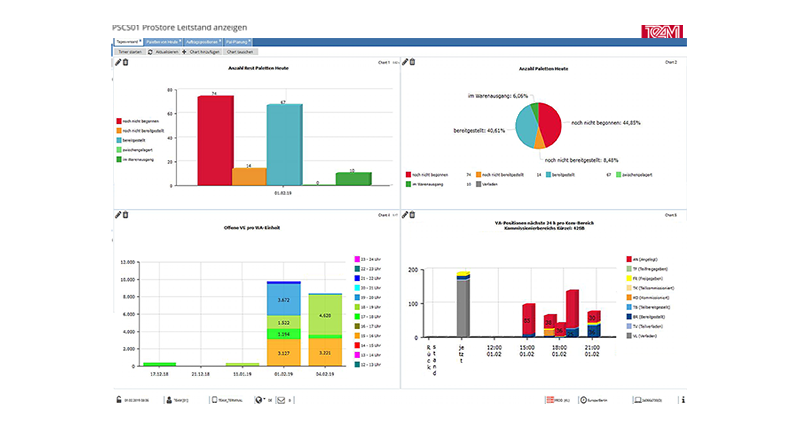Click the trash icon on the pie chart panel
Viewport: 800px width, 443px height.
pyautogui.click(x=413, y=62)
